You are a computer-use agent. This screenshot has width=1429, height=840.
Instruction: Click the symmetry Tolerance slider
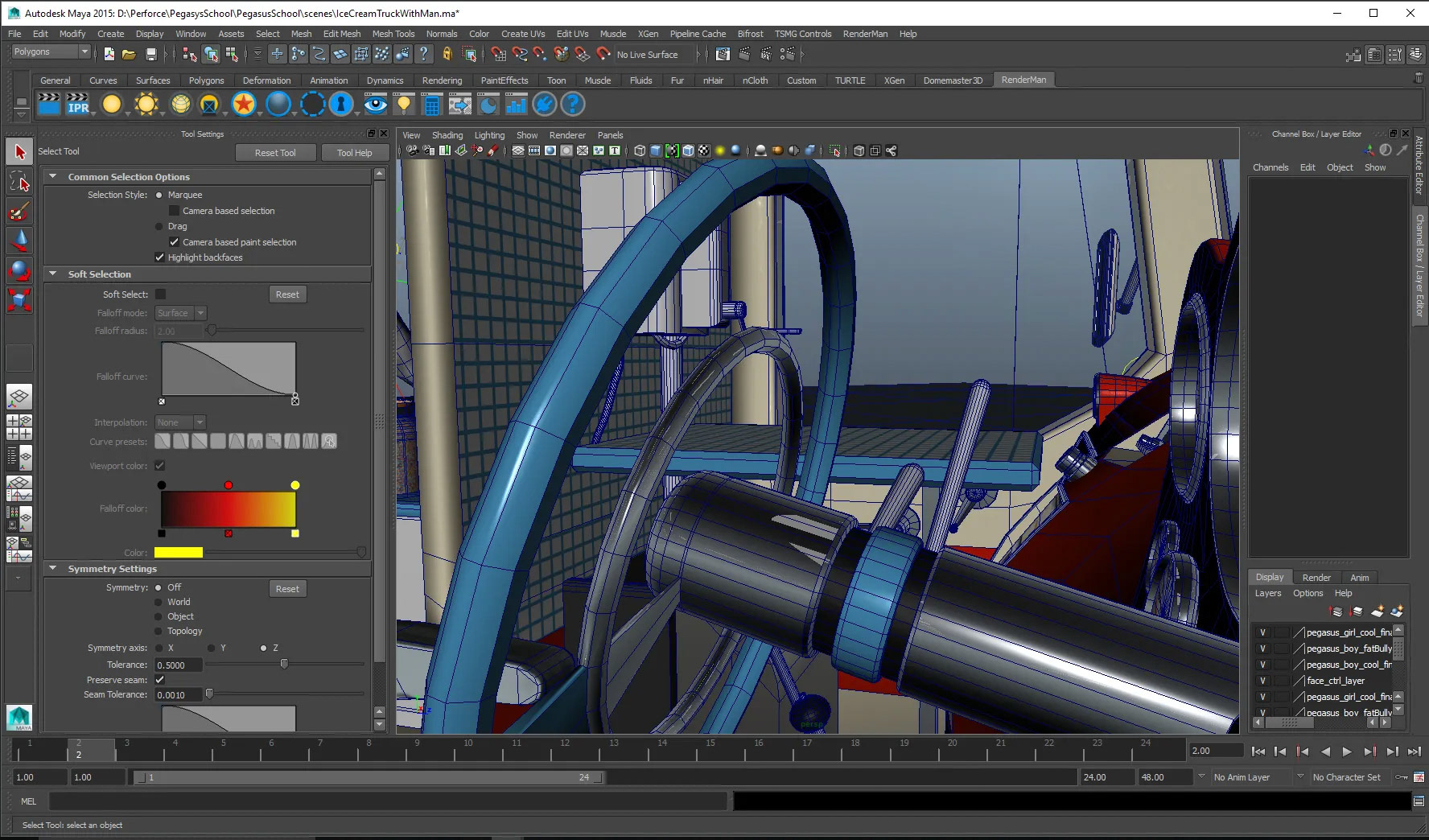(x=286, y=665)
